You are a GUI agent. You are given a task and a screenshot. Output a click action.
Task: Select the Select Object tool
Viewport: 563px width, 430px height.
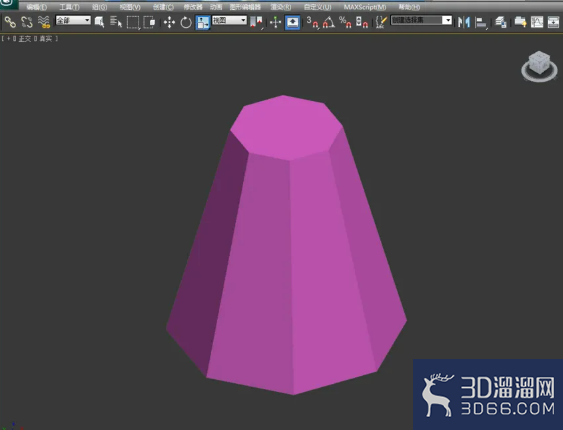(99, 22)
